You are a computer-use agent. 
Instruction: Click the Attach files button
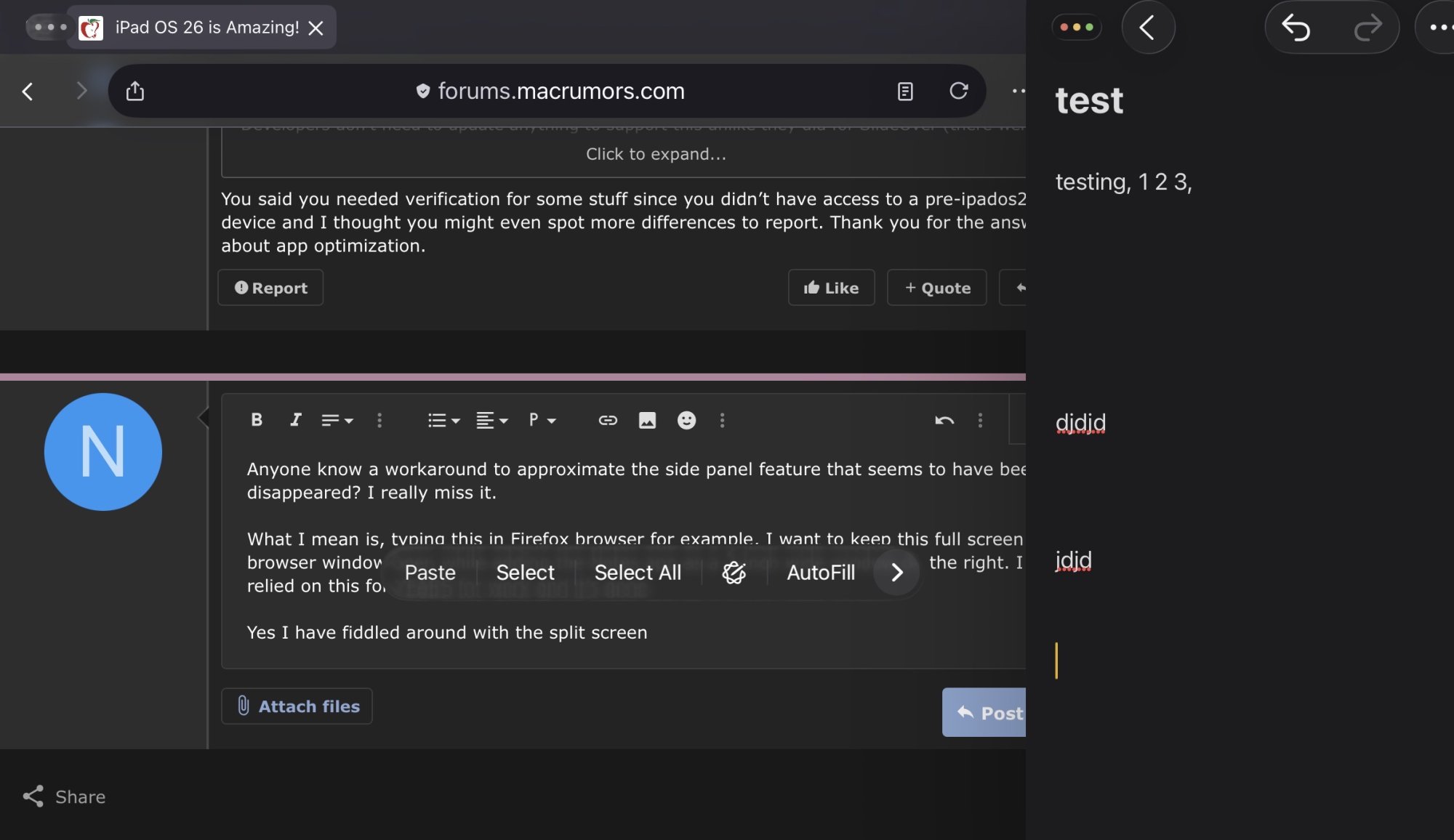tap(297, 706)
